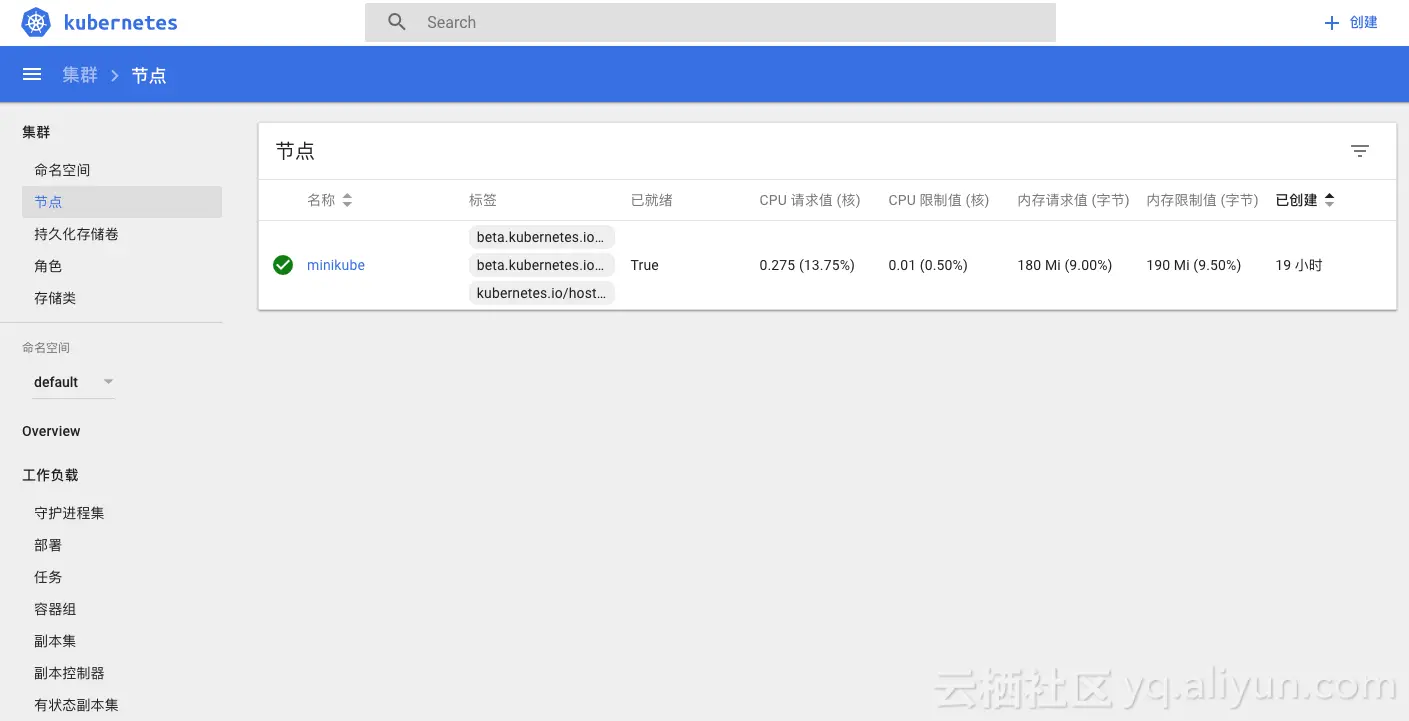Click the 集群 breadcrumb link
Screen dimensions: 1409x721
(x=80, y=75)
